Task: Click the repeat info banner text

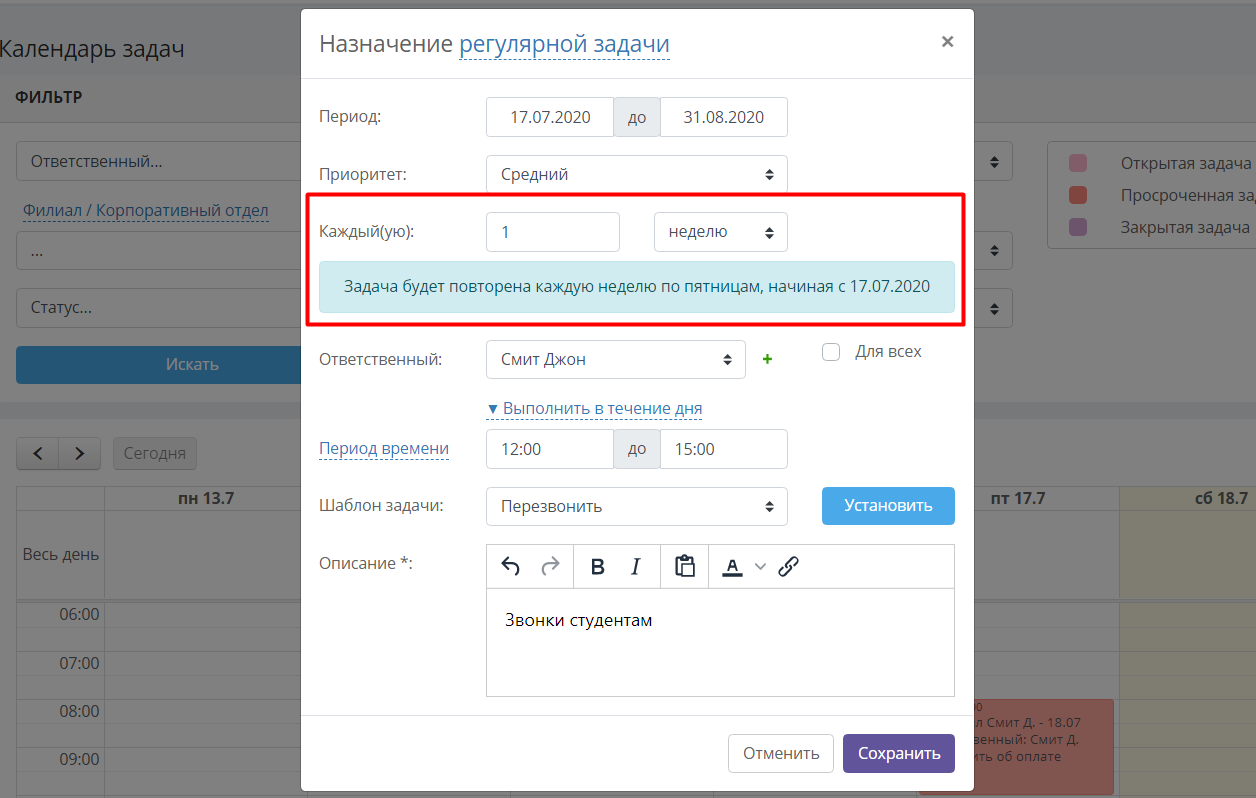Action: click(x=637, y=287)
